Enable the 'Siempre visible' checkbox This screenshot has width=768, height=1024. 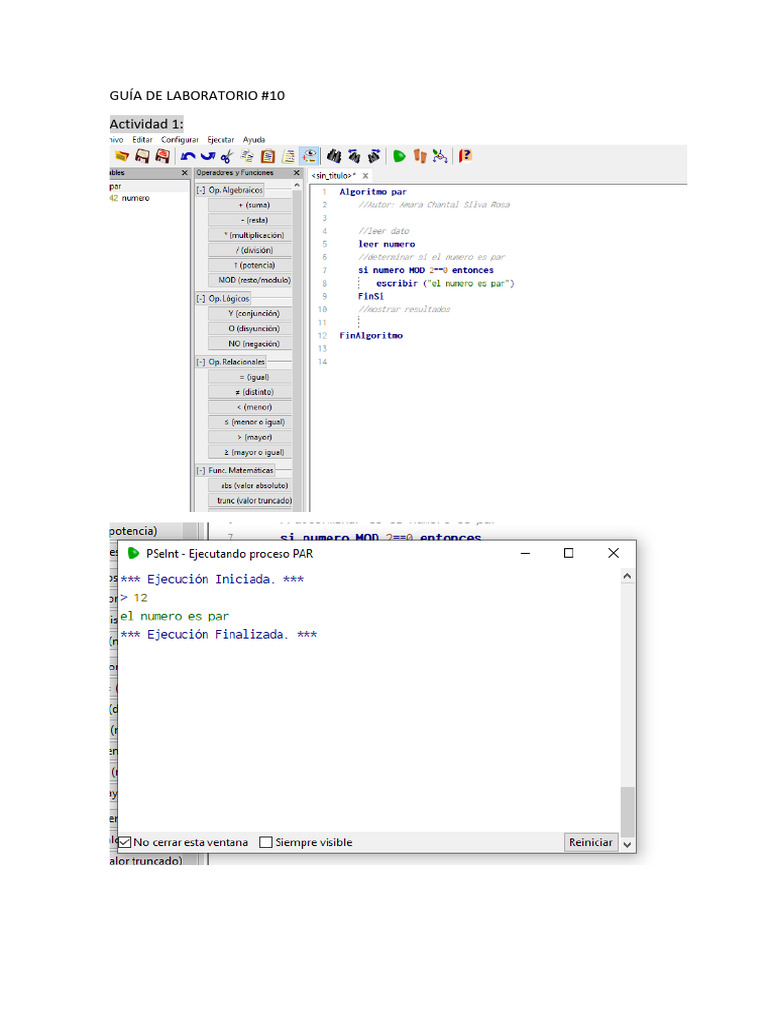(x=266, y=842)
